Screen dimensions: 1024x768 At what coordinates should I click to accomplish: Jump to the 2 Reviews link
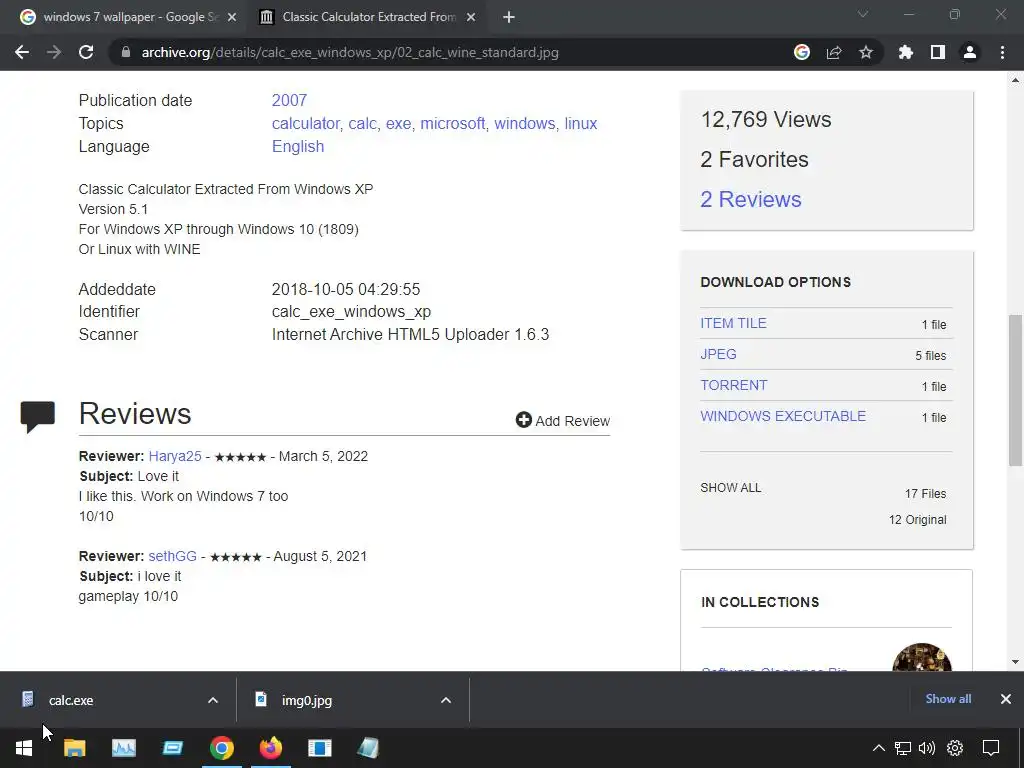pyautogui.click(x=750, y=199)
